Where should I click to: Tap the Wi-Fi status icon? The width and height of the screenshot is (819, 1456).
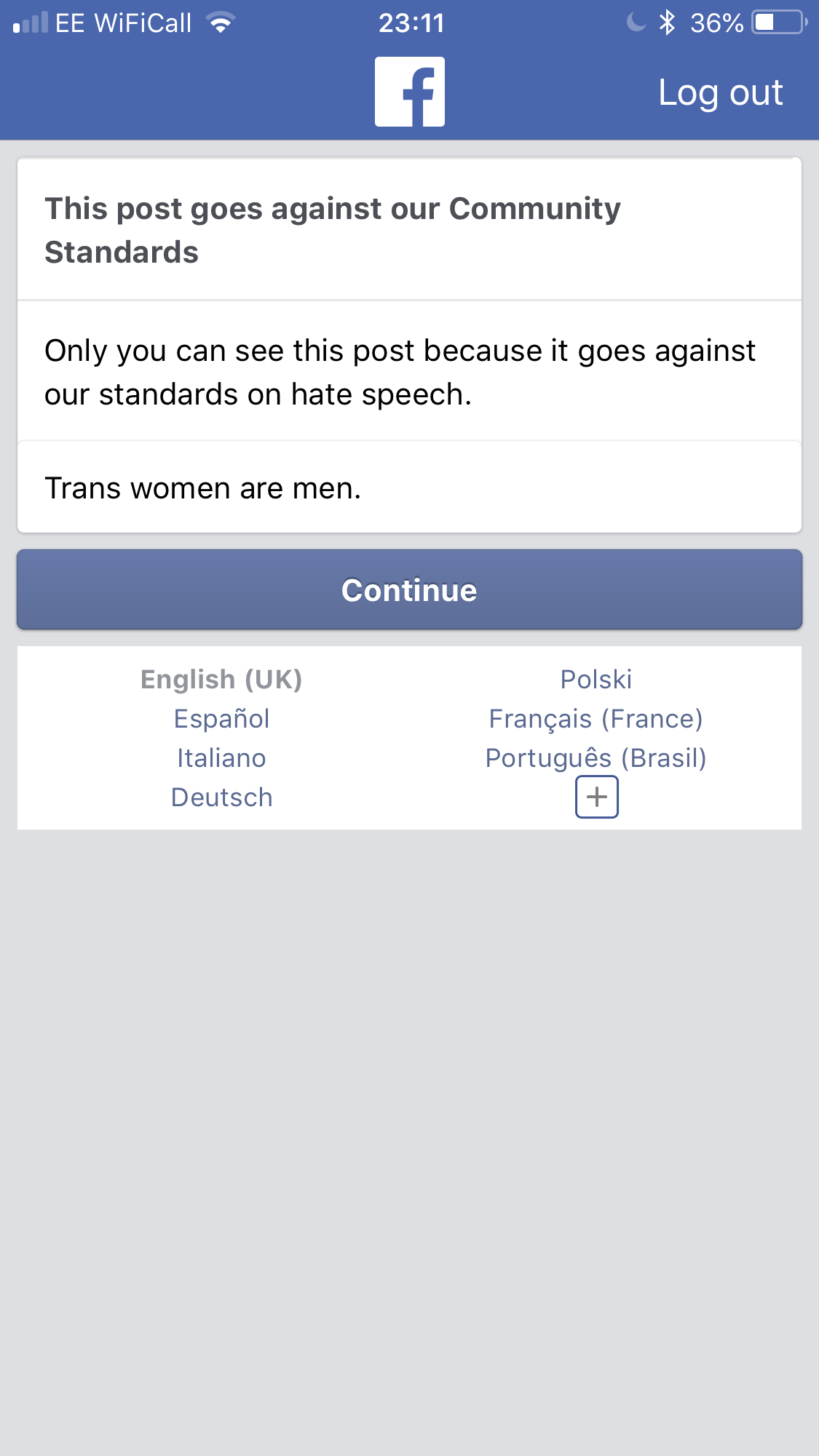[220, 23]
